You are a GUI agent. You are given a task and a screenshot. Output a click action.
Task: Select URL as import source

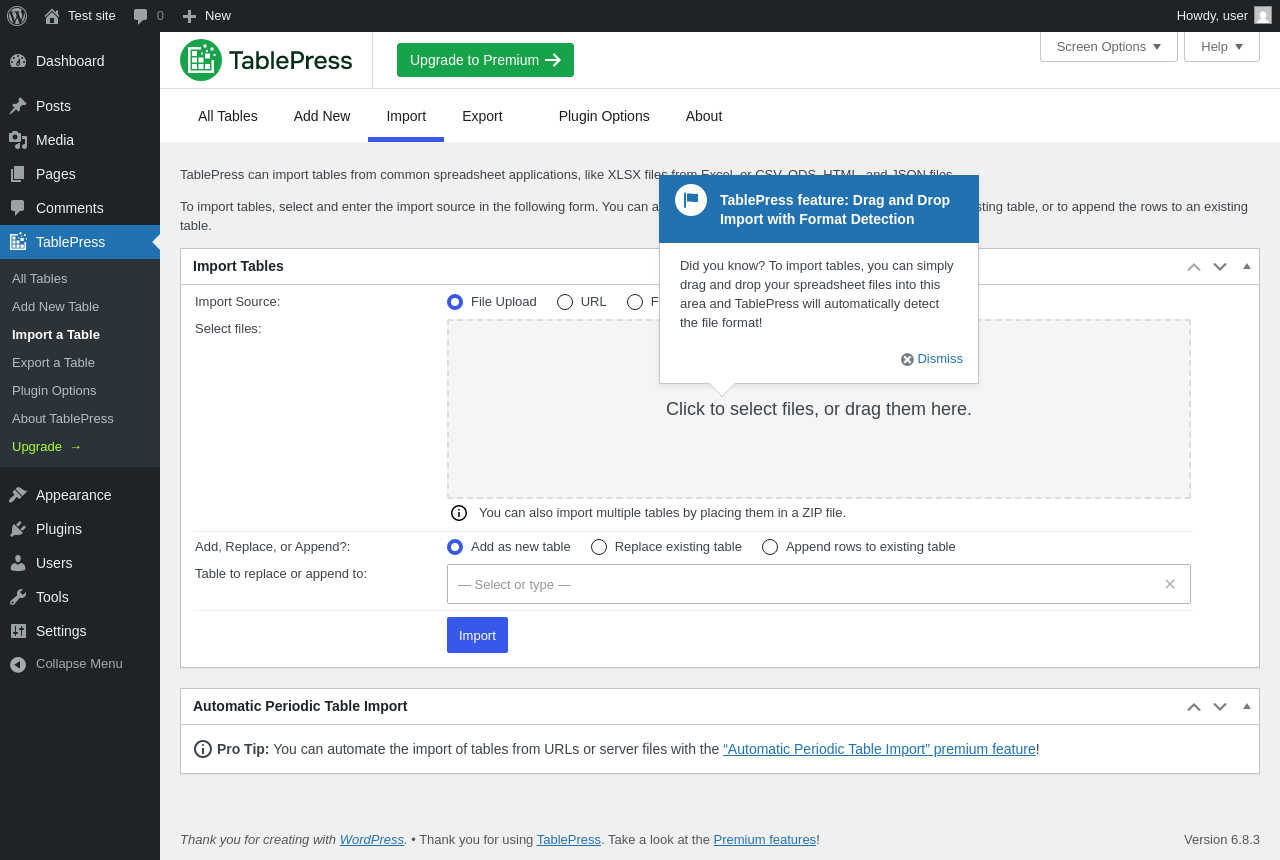tap(565, 302)
